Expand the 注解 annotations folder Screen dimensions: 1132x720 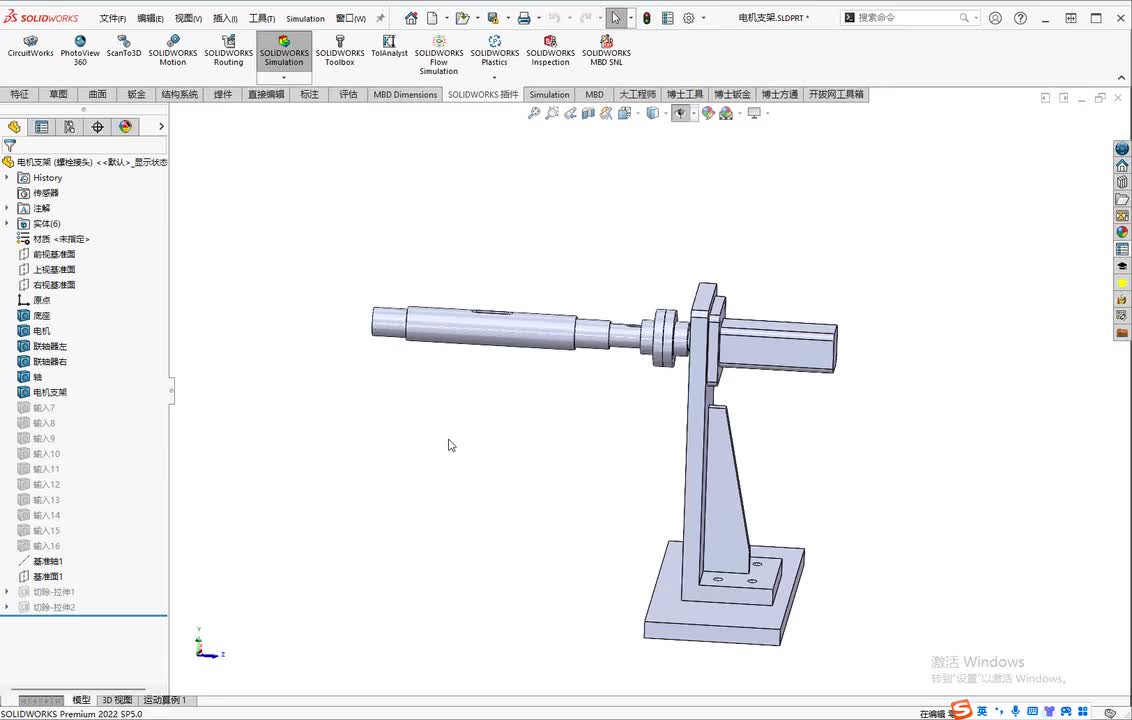click(7, 208)
